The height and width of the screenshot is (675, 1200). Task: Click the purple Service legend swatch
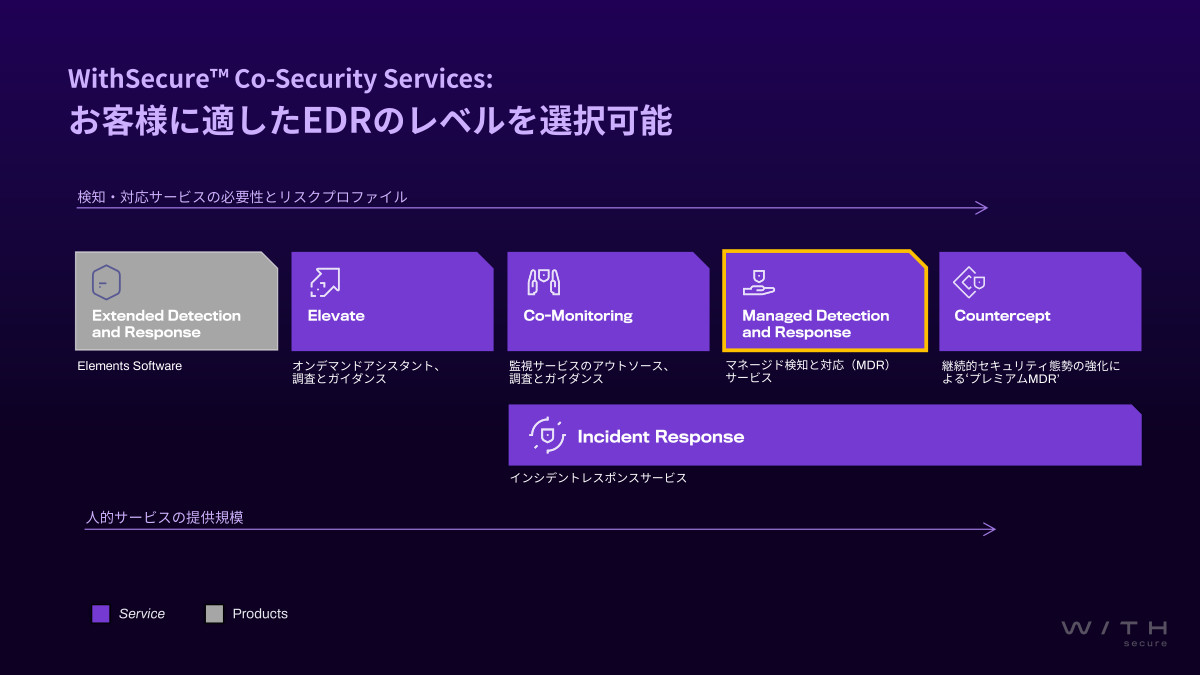point(100,614)
